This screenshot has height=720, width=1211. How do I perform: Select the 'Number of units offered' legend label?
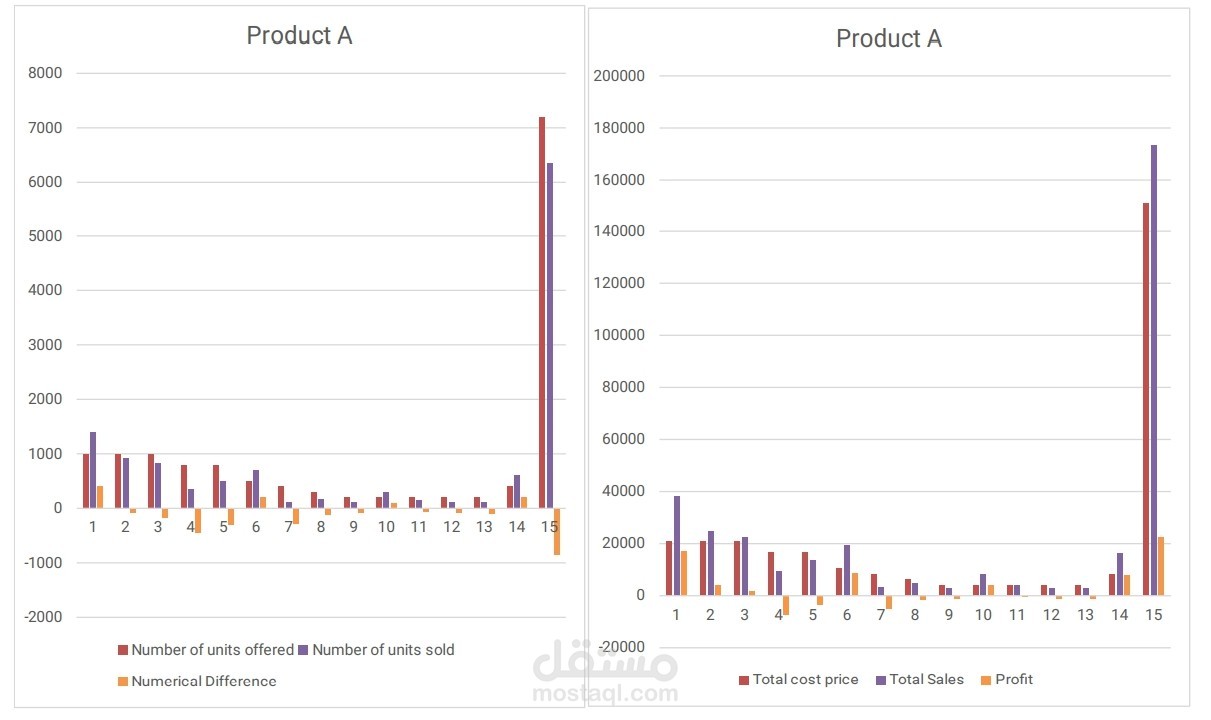(212, 650)
